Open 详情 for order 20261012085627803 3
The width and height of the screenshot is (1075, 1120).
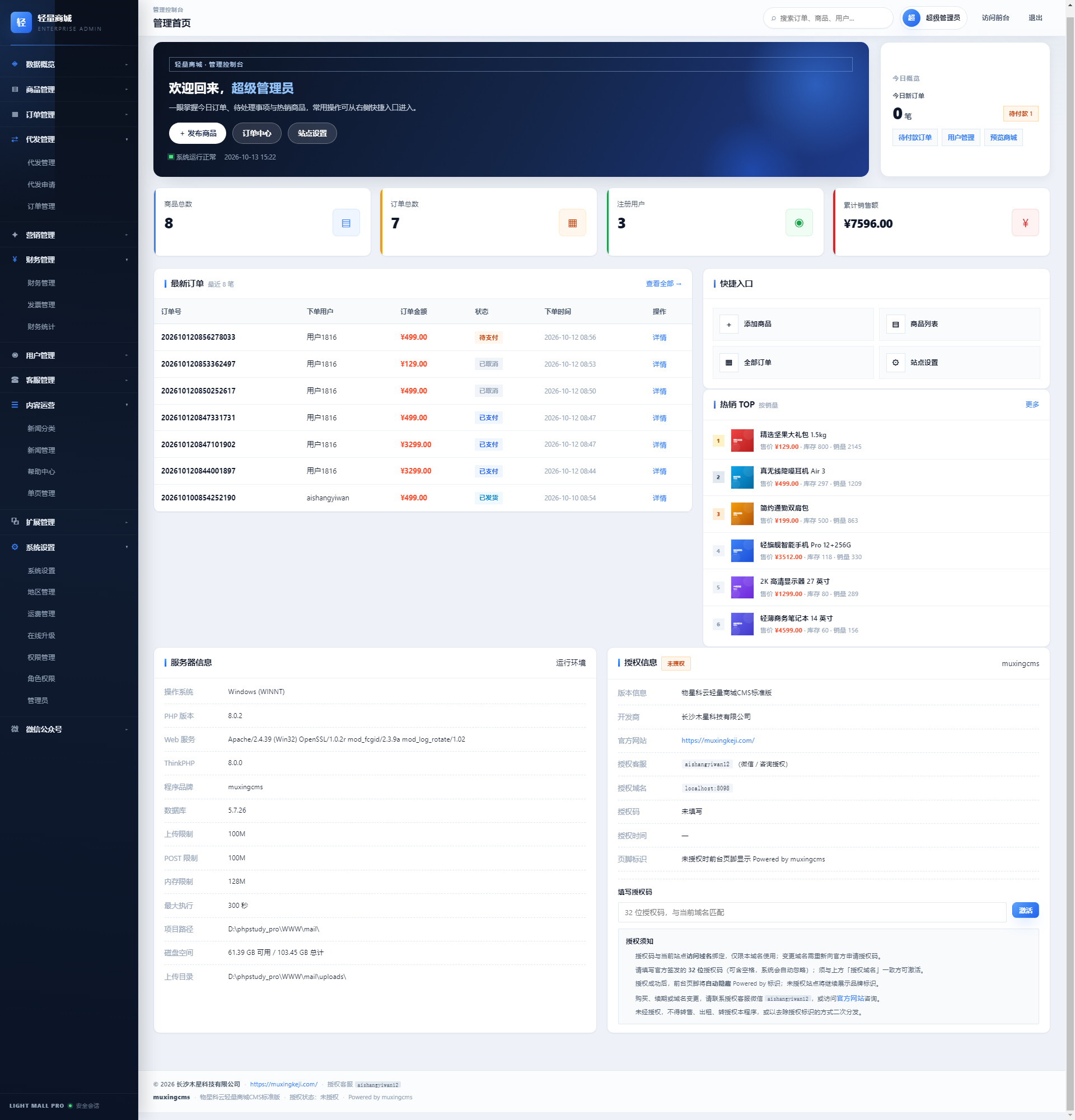click(660, 338)
